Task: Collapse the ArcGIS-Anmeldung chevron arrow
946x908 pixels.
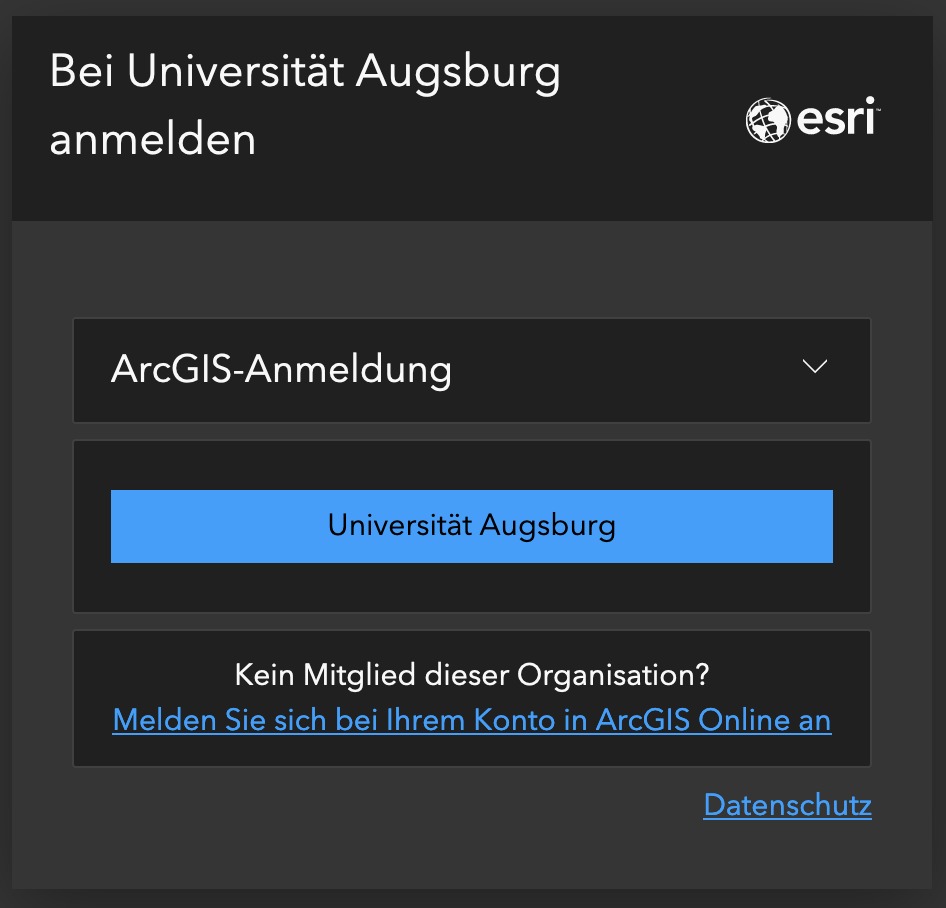Action: click(x=815, y=367)
